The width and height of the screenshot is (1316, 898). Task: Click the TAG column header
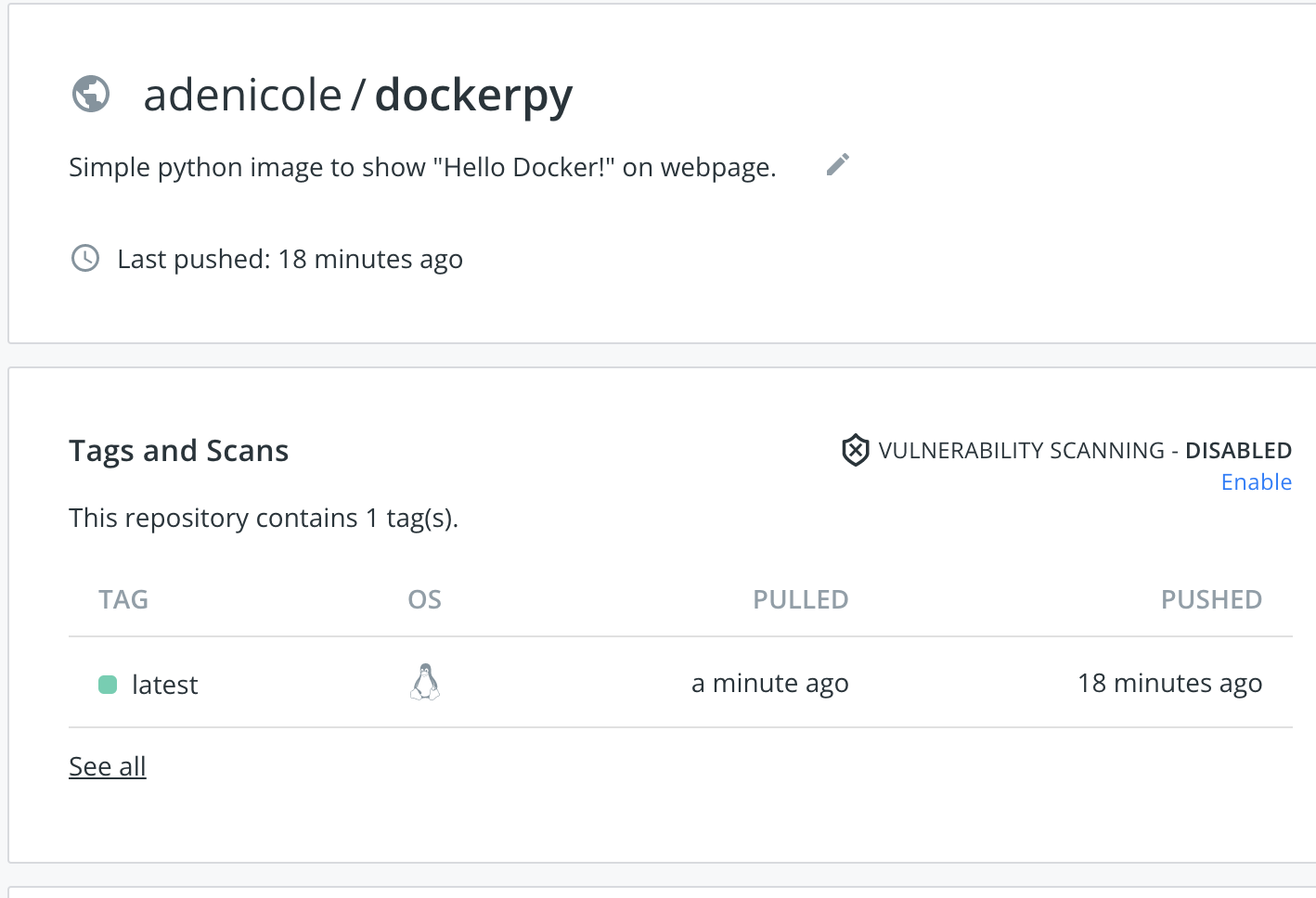pyautogui.click(x=123, y=599)
